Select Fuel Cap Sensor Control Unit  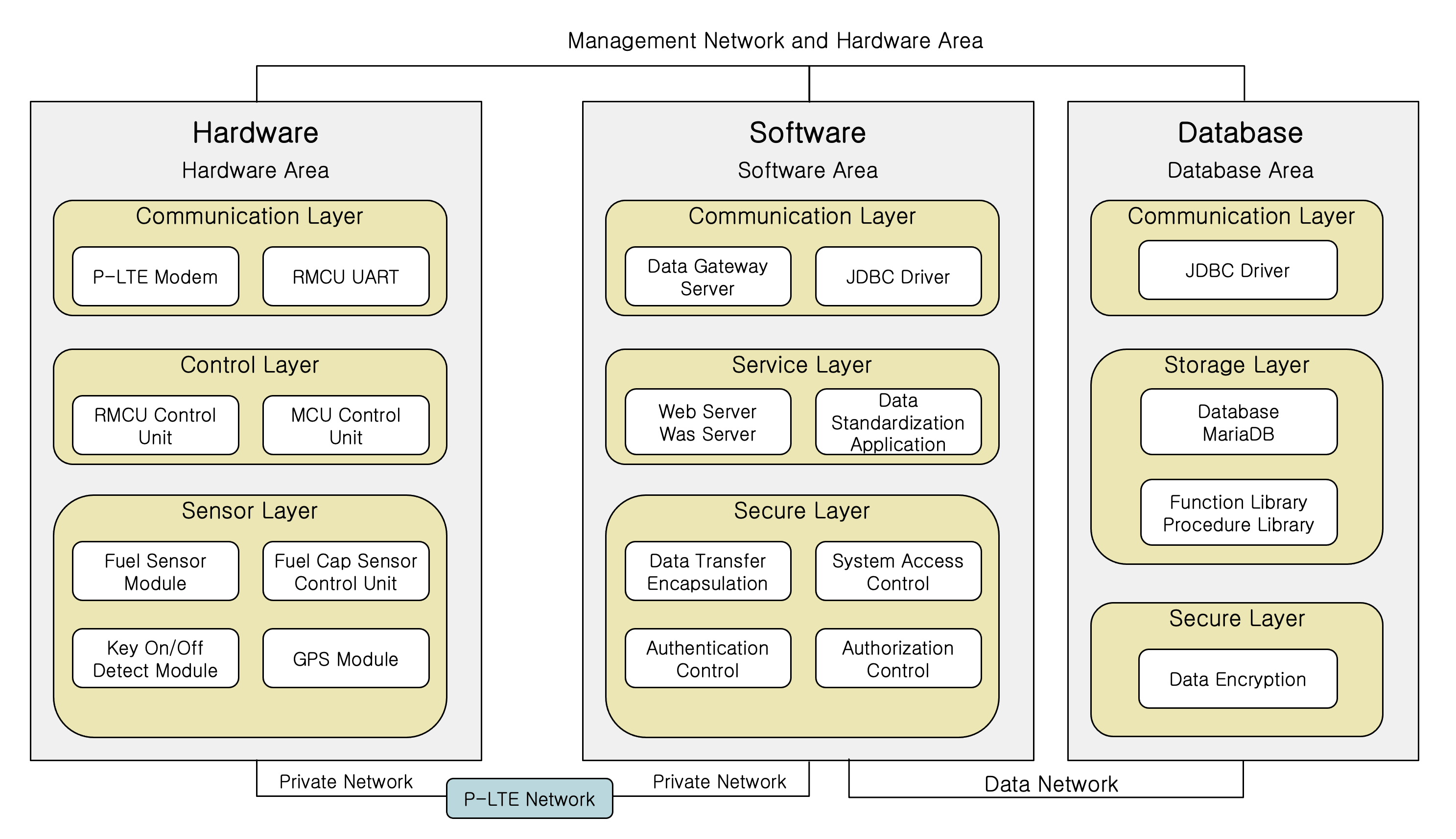(346, 571)
